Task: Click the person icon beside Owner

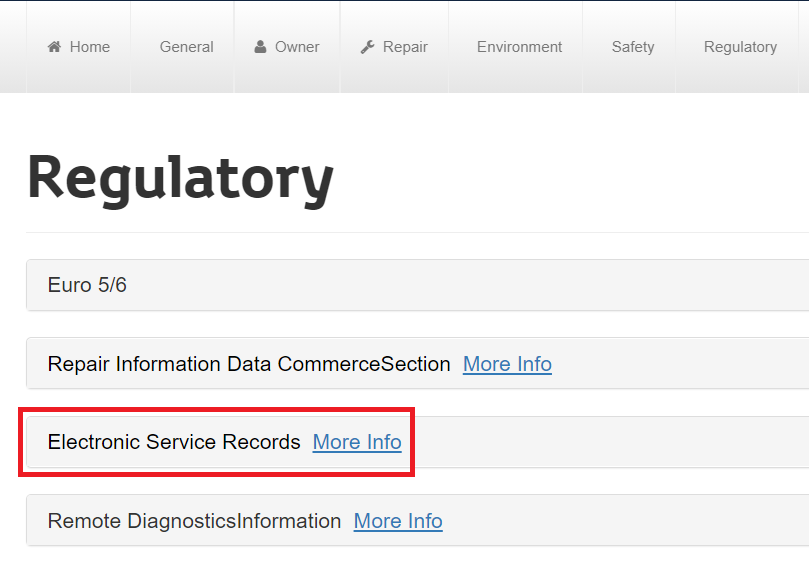Action: tap(261, 47)
